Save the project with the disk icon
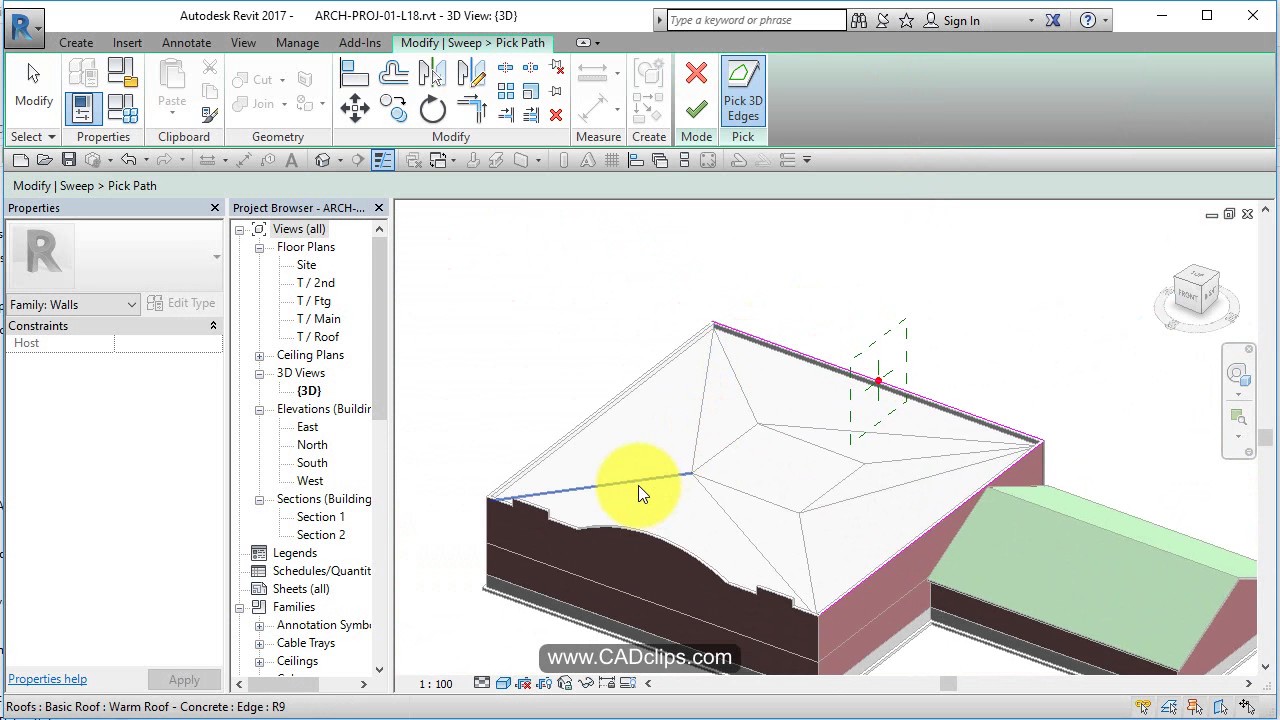 (68, 160)
